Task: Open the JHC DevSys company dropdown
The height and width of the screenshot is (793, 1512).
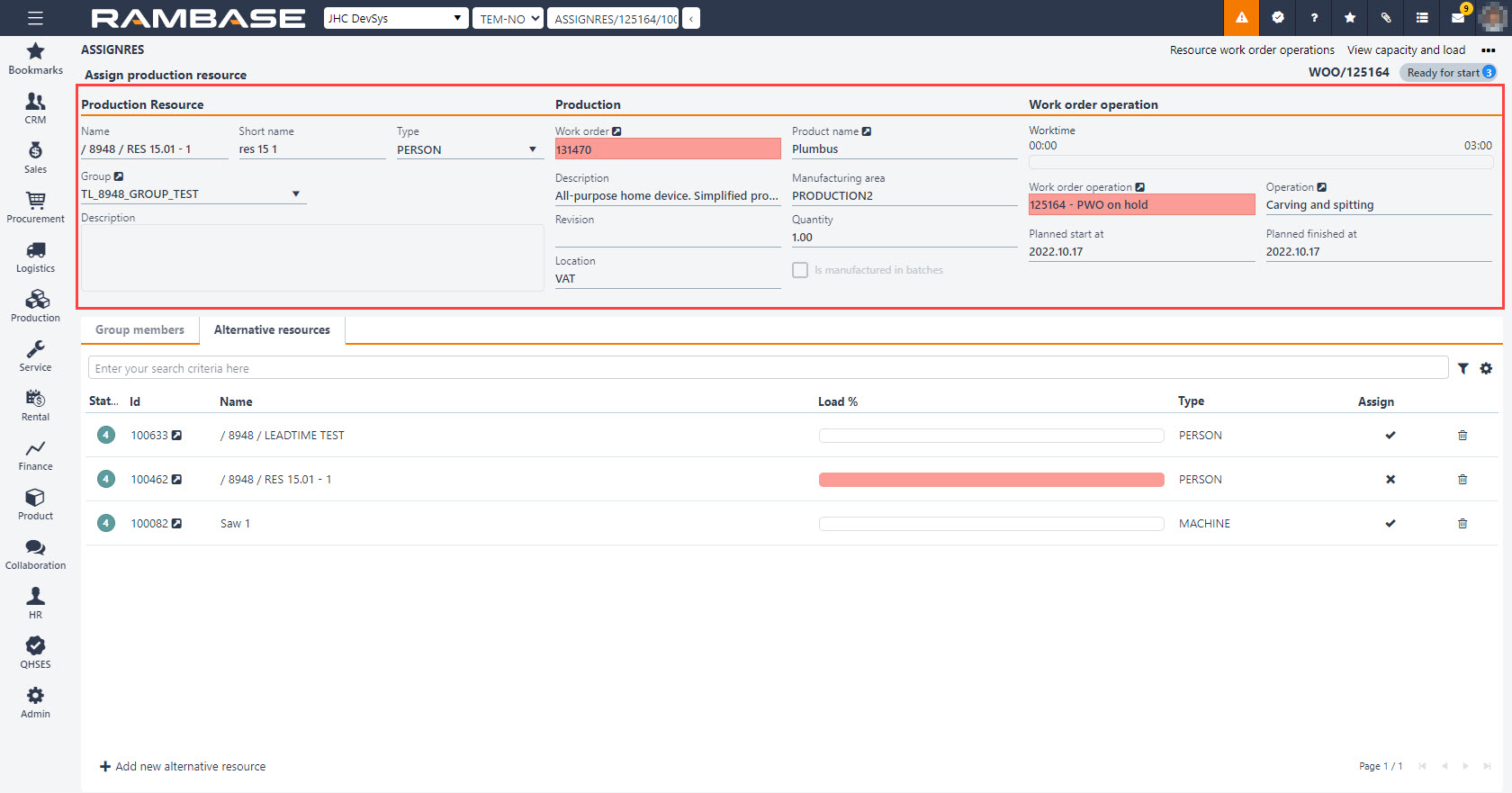Action: [x=396, y=18]
